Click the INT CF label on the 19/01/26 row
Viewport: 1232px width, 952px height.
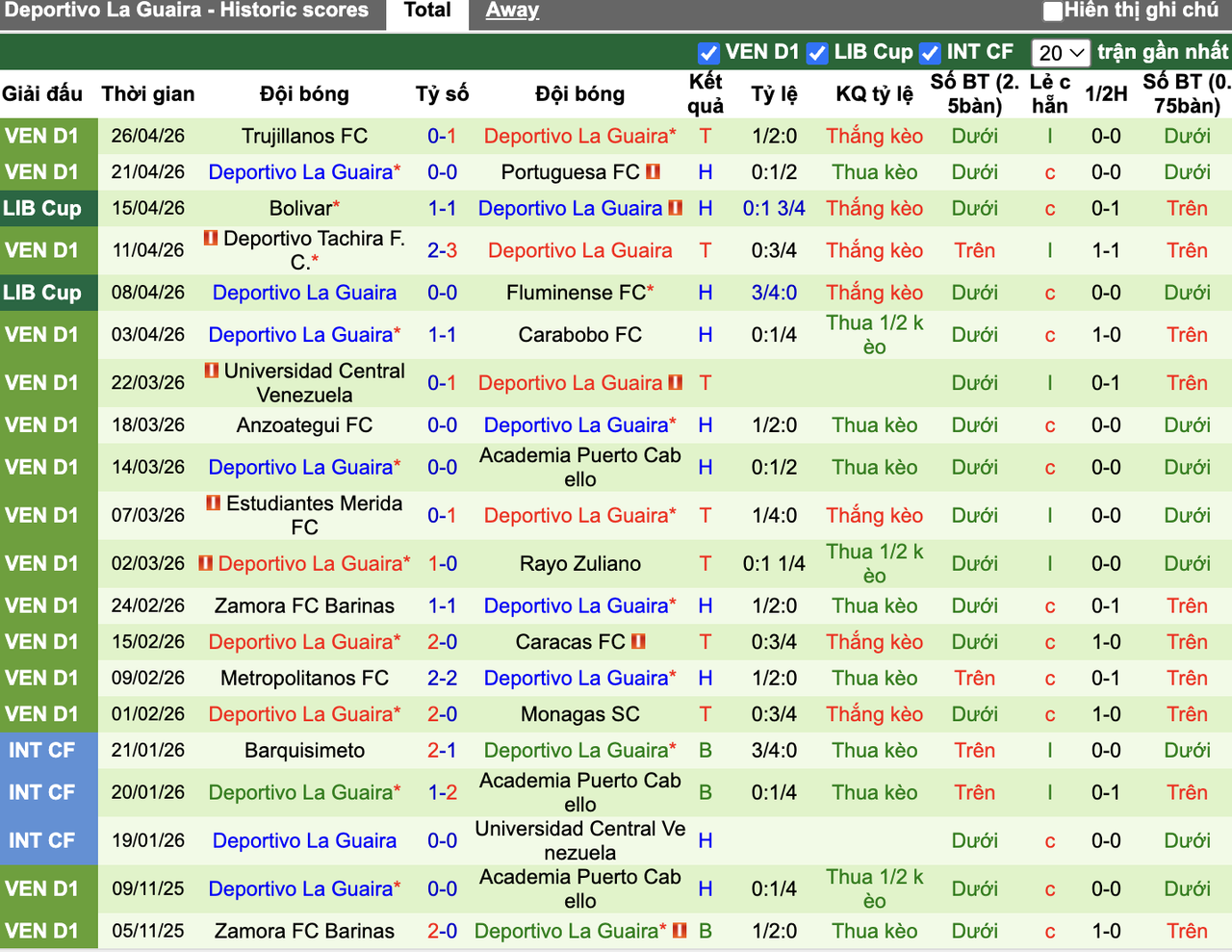[x=41, y=840]
